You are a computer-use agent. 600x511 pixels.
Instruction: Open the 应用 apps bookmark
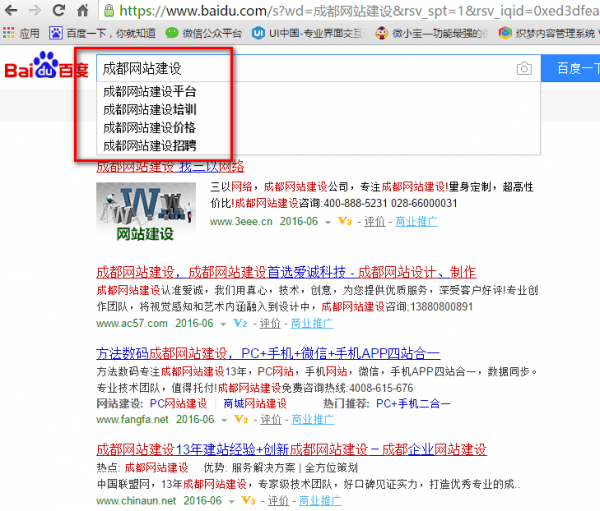[x=21, y=33]
